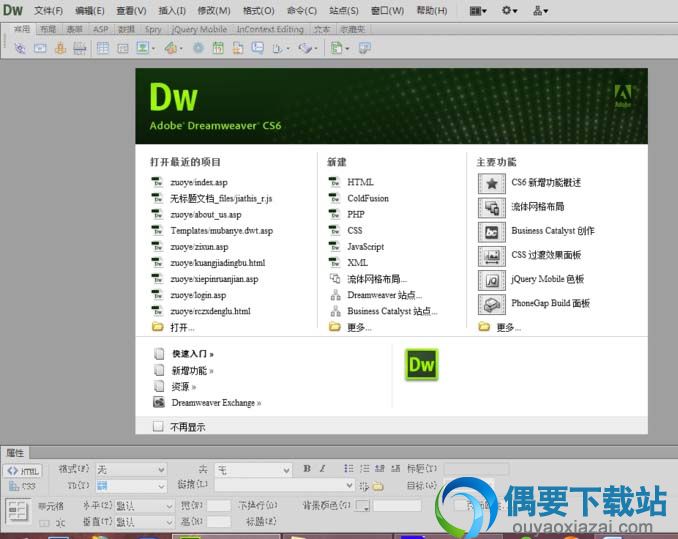This screenshot has width=678, height=539.
Task: Open the 格式 format dropdown
Action: click(x=131, y=469)
